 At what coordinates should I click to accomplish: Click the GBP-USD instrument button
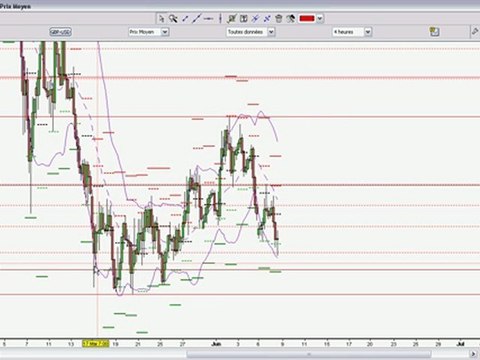60,32
